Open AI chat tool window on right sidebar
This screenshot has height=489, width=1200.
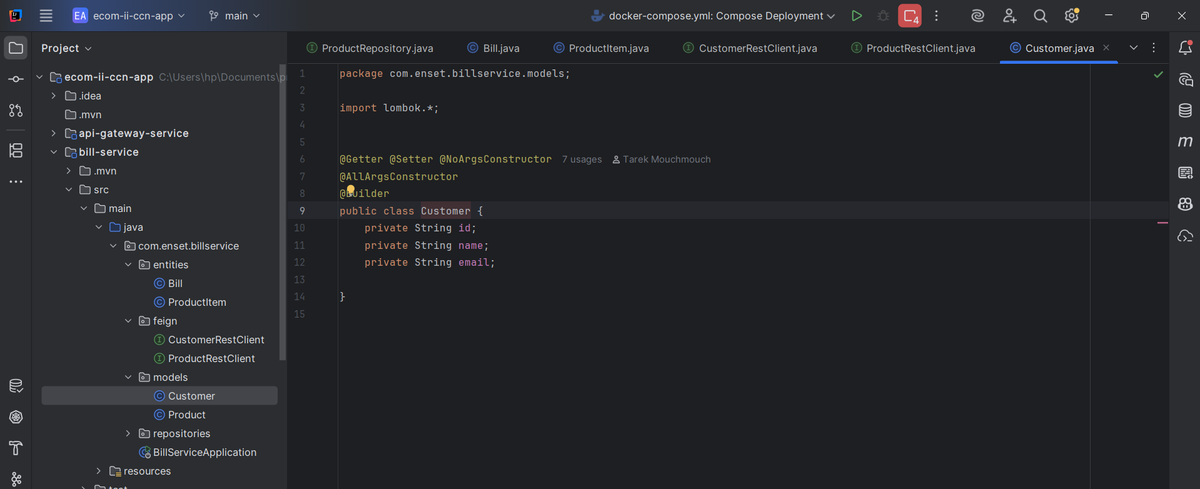click(1186, 79)
